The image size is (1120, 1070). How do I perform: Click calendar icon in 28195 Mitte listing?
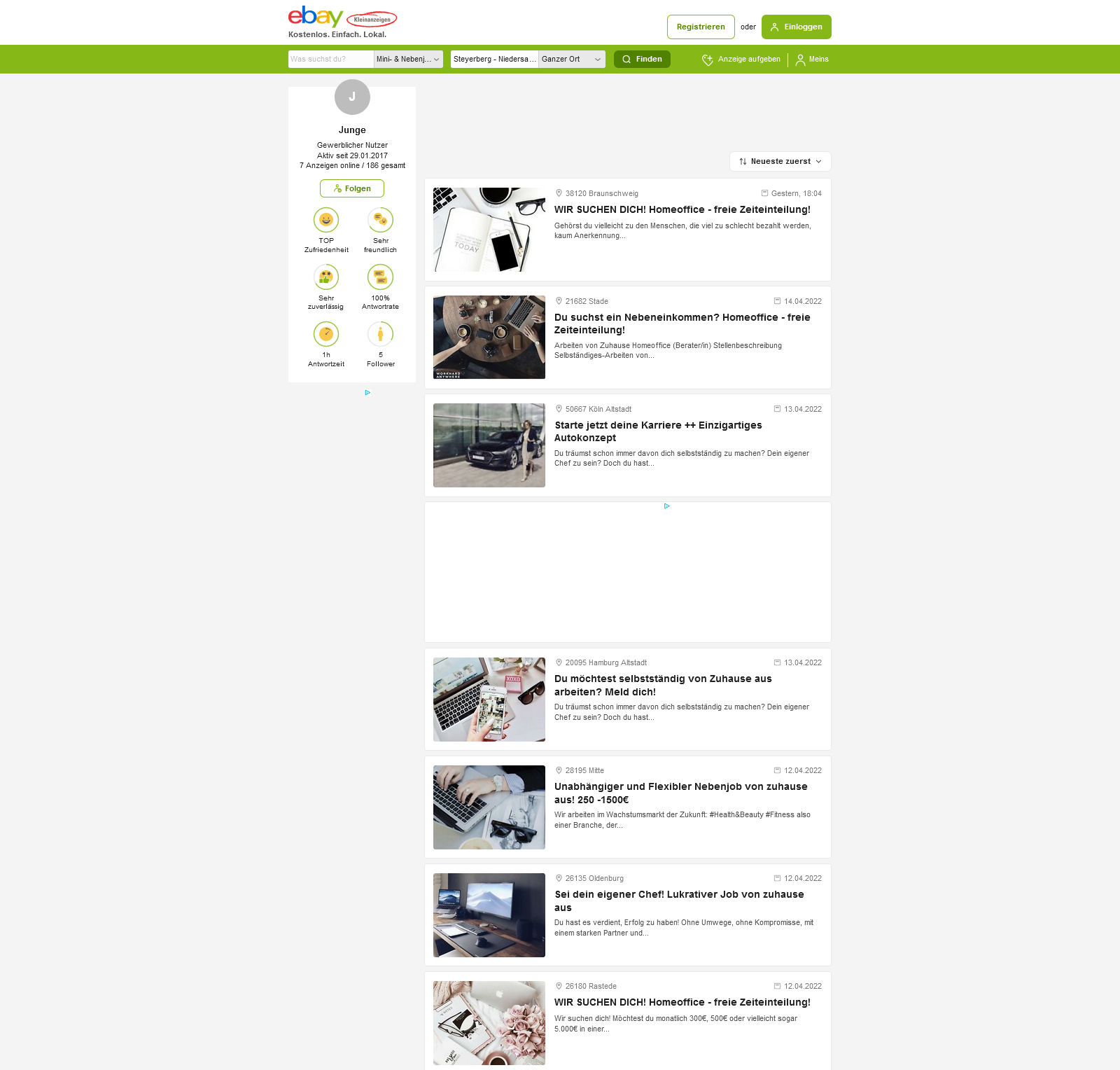pyautogui.click(x=777, y=770)
